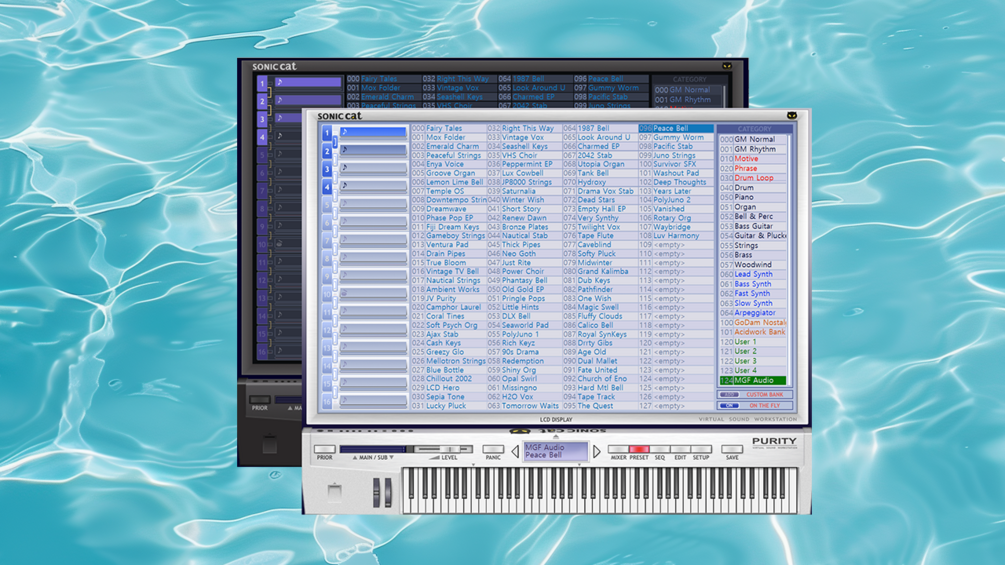Click previous preset left arrow beside LCD
Viewport: 1005px width, 565px height.
(x=515, y=452)
